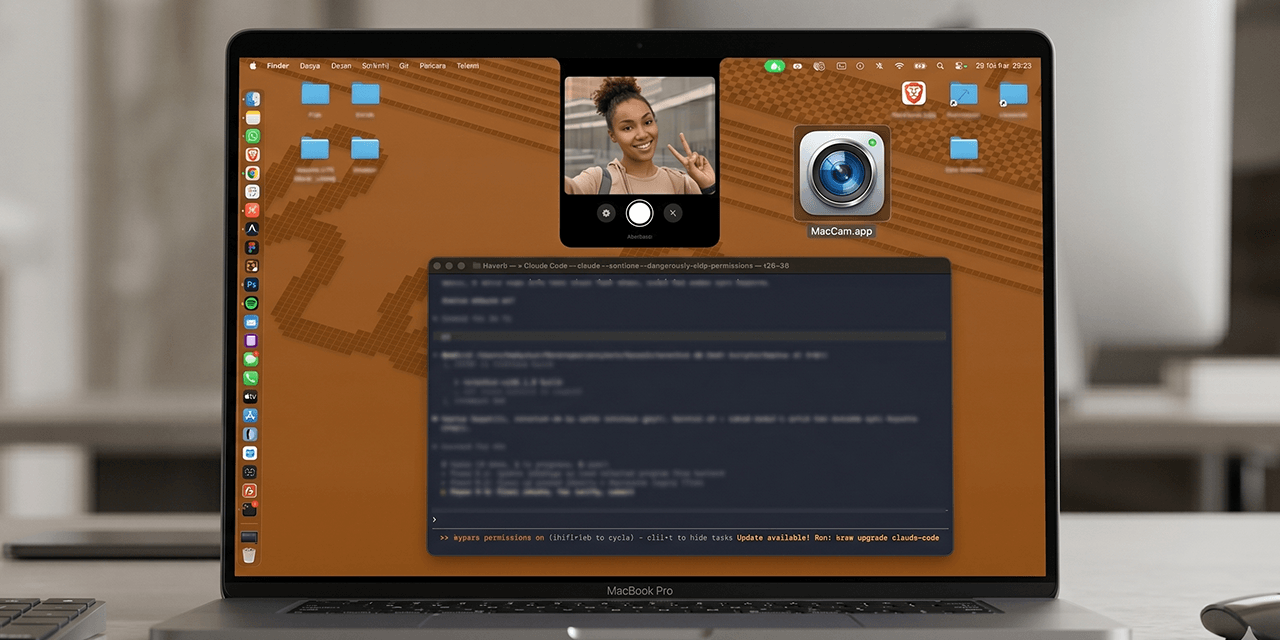Viewport: 1280px width, 640px height.
Task: Click the Bluetooth status icon
Action: click(879, 66)
